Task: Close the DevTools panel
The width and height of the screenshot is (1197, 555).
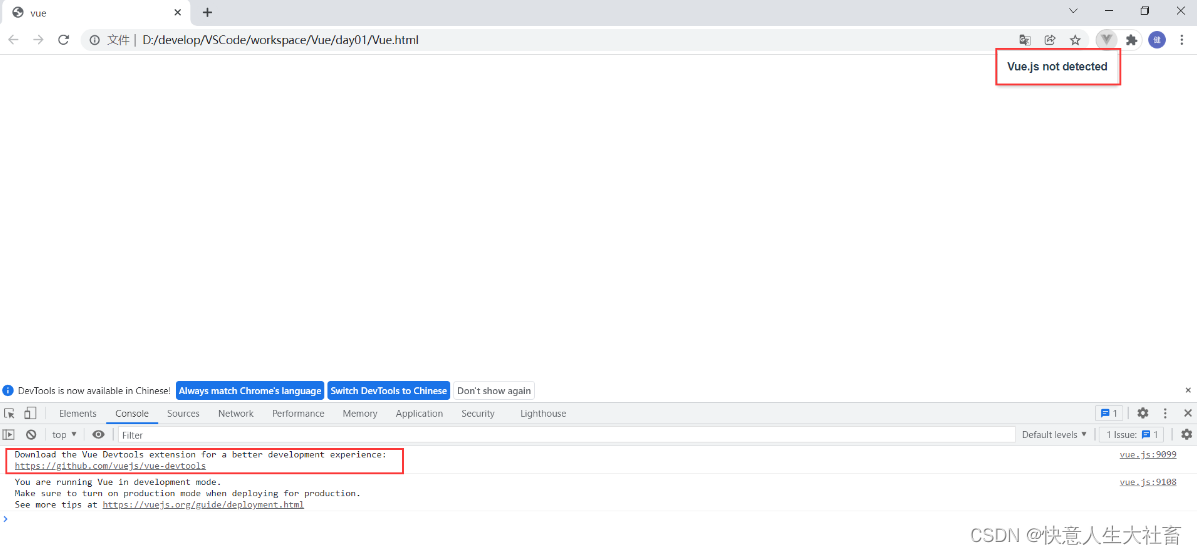Action: coord(1187,413)
